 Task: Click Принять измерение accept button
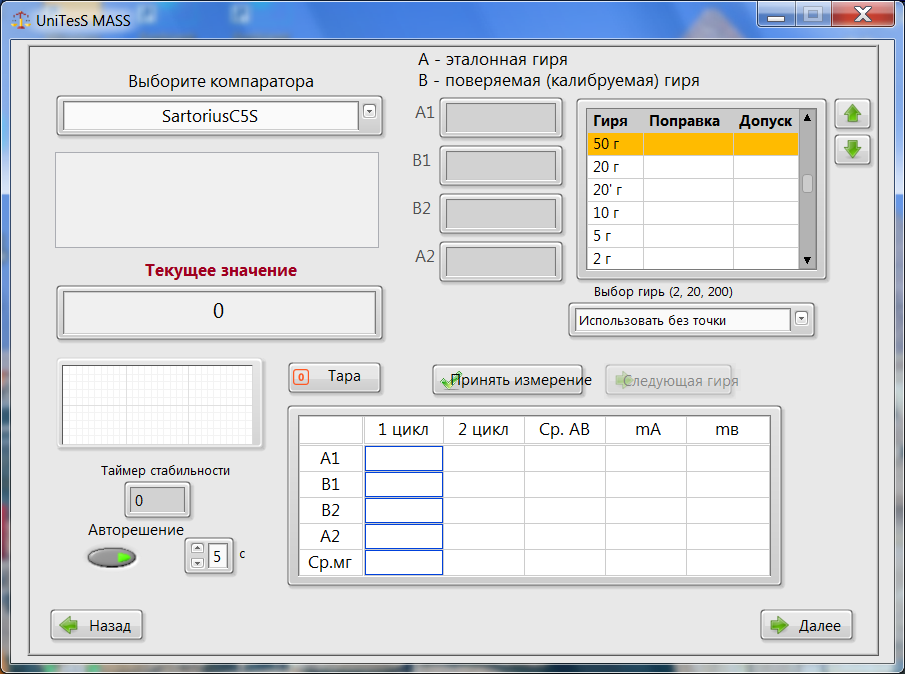515,380
